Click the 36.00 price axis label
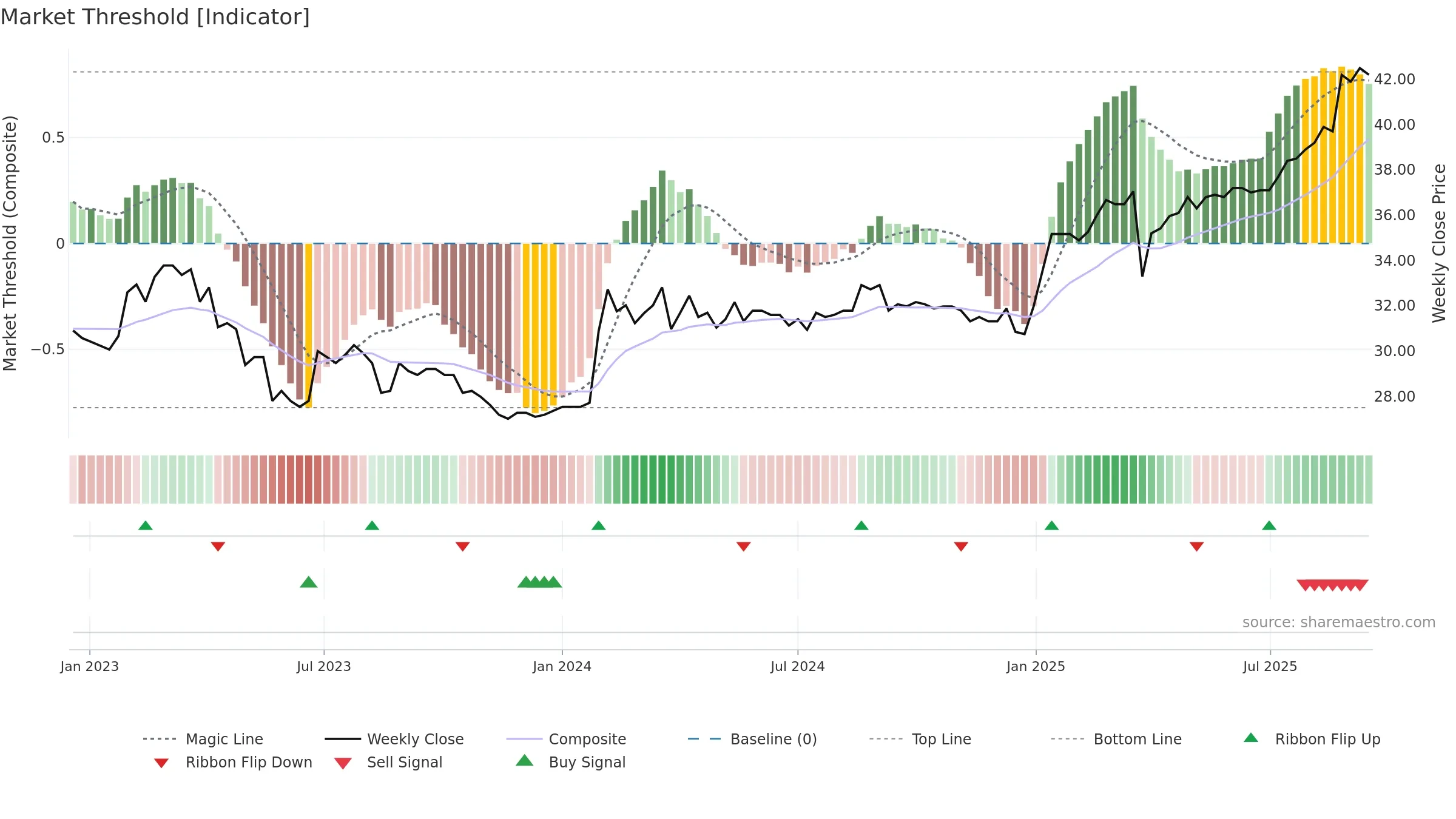This screenshot has width=1456, height=819. 1395,215
